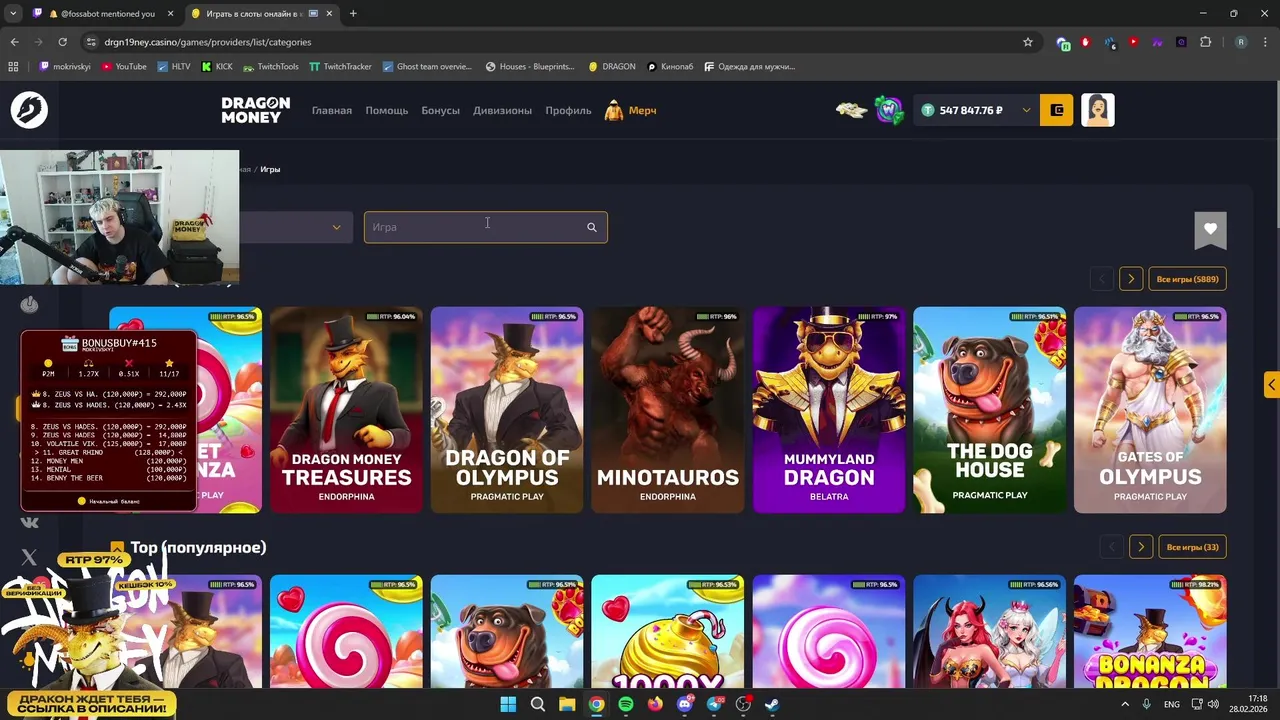Image resolution: width=1280 pixels, height=720 pixels.
Task: Open The Dog House game
Action: pyautogui.click(x=990, y=410)
